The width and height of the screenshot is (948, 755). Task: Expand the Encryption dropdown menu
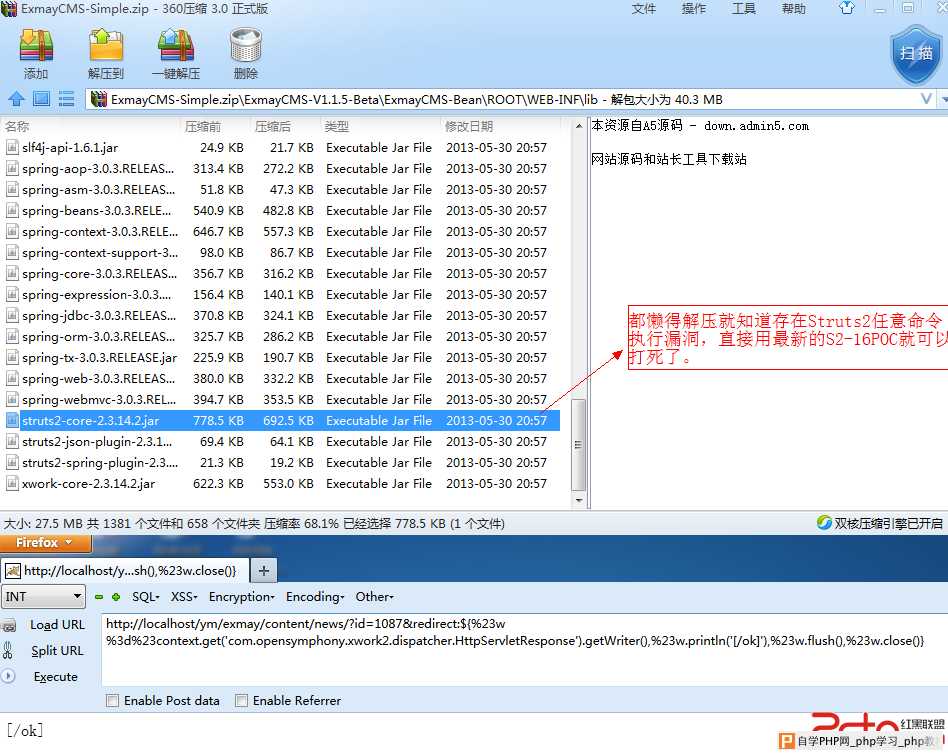tap(242, 597)
